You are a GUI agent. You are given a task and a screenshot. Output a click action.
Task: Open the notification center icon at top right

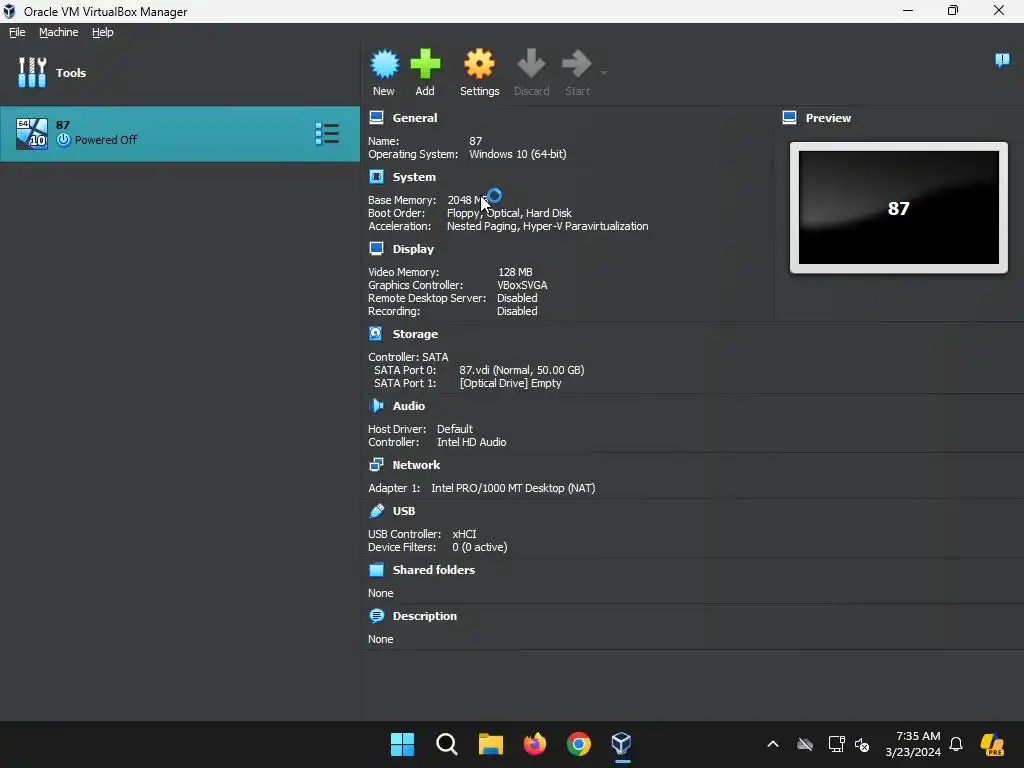click(1002, 60)
